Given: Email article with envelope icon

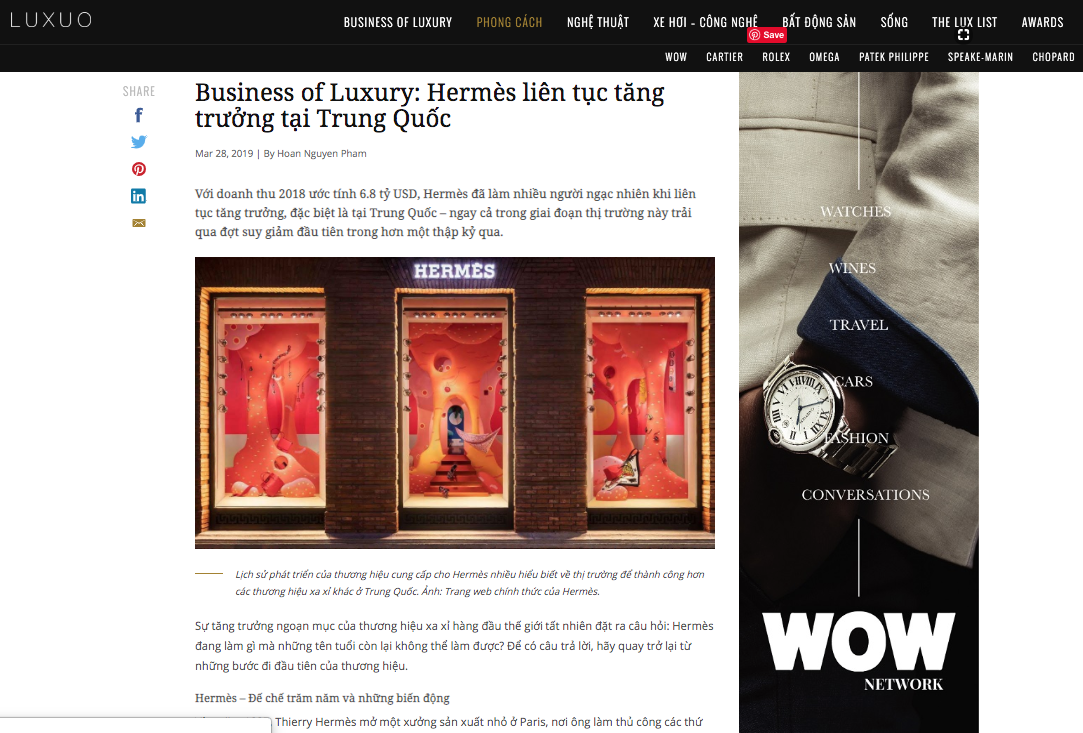Looking at the screenshot, I should pos(139,223).
